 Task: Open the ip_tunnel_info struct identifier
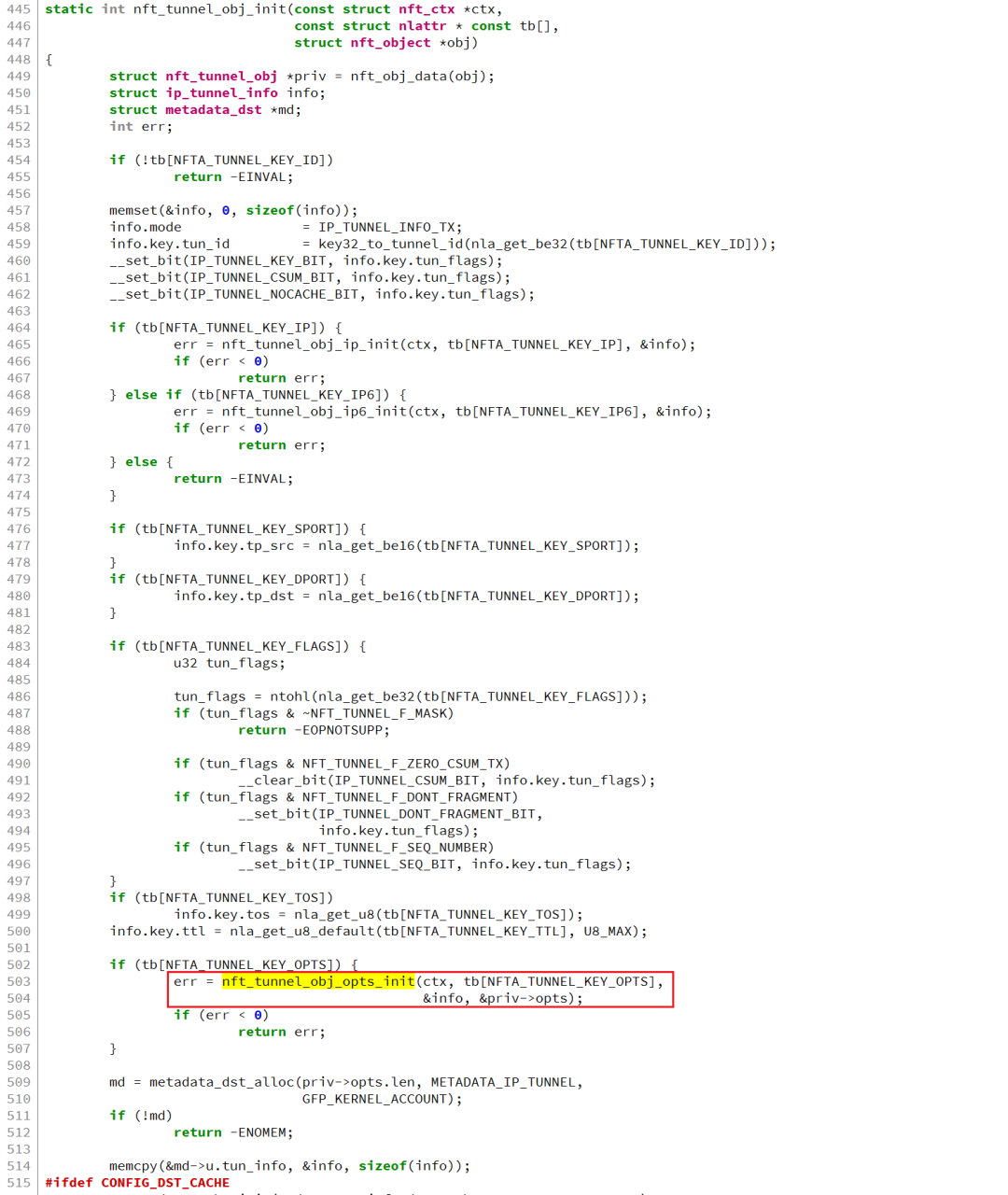pyautogui.click(x=222, y=92)
